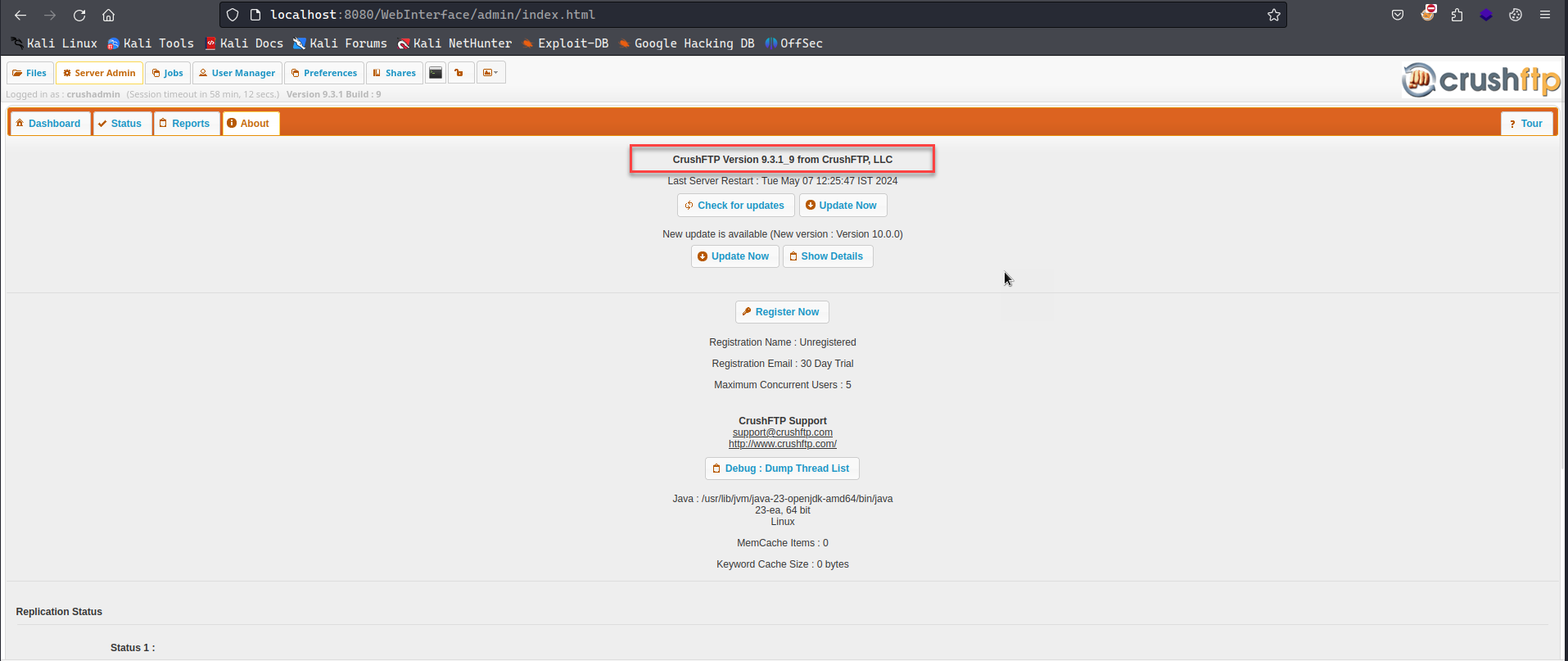Open the OffSec bookmark

coord(793,43)
